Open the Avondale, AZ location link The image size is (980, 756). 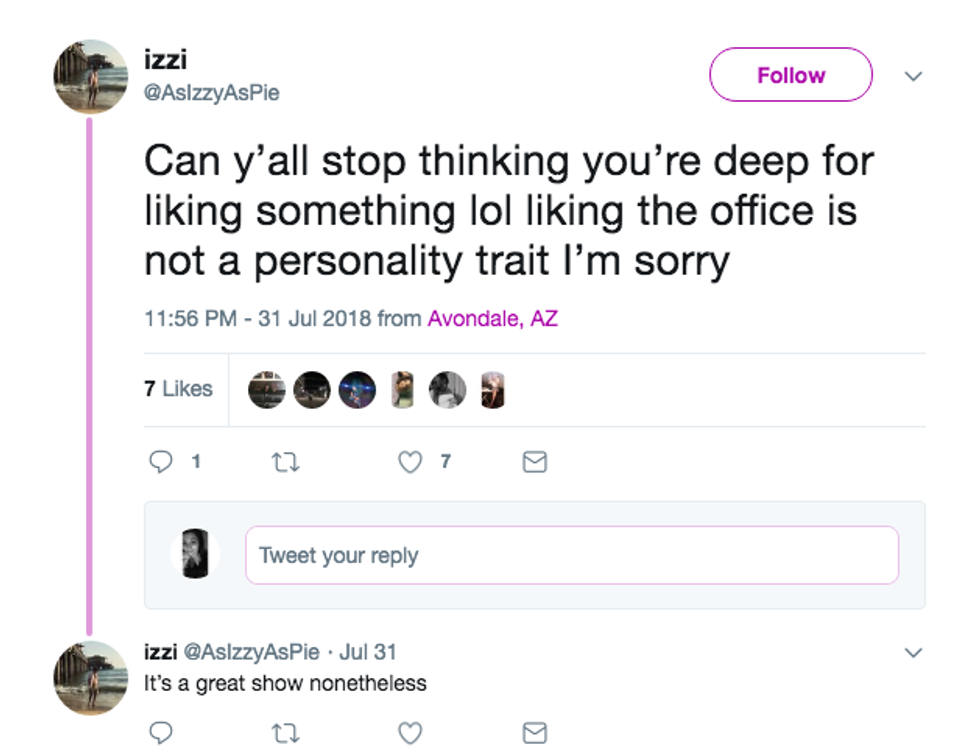pyautogui.click(x=492, y=319)
